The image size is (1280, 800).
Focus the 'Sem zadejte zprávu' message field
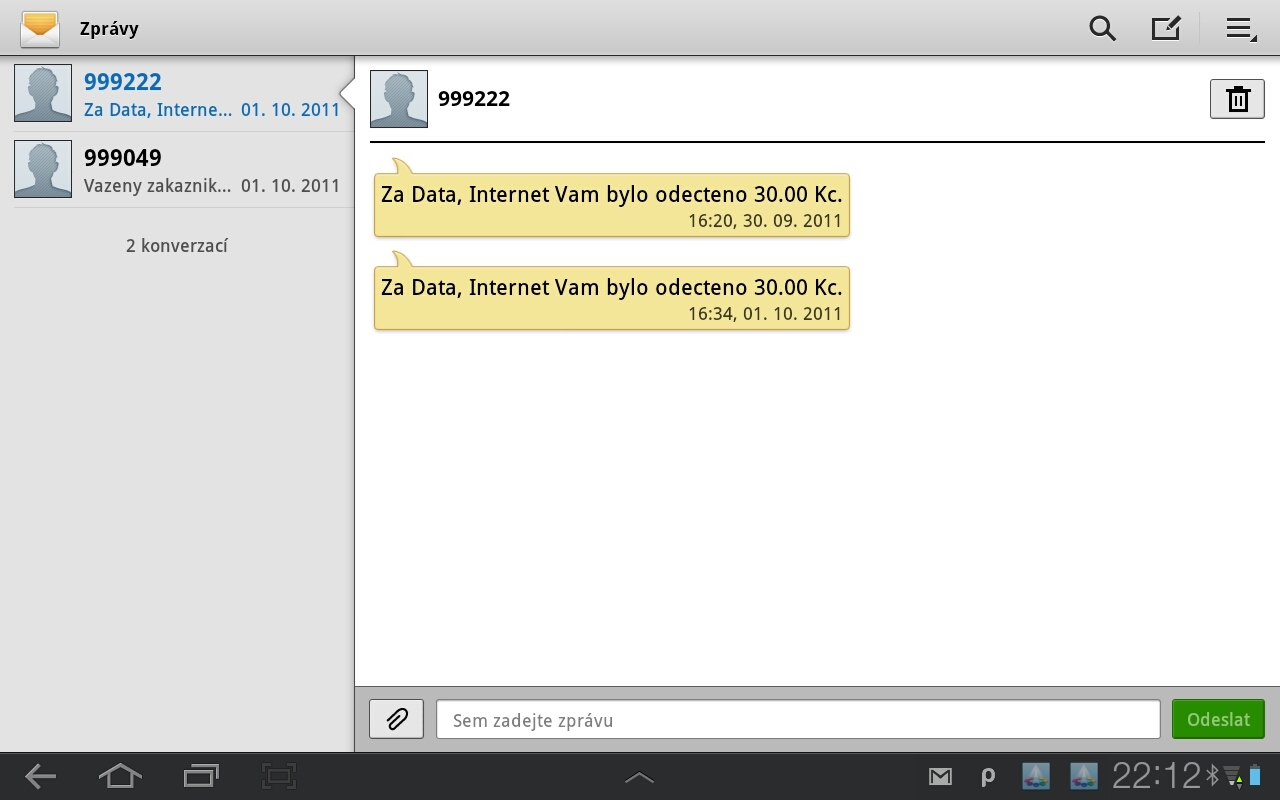798,719
